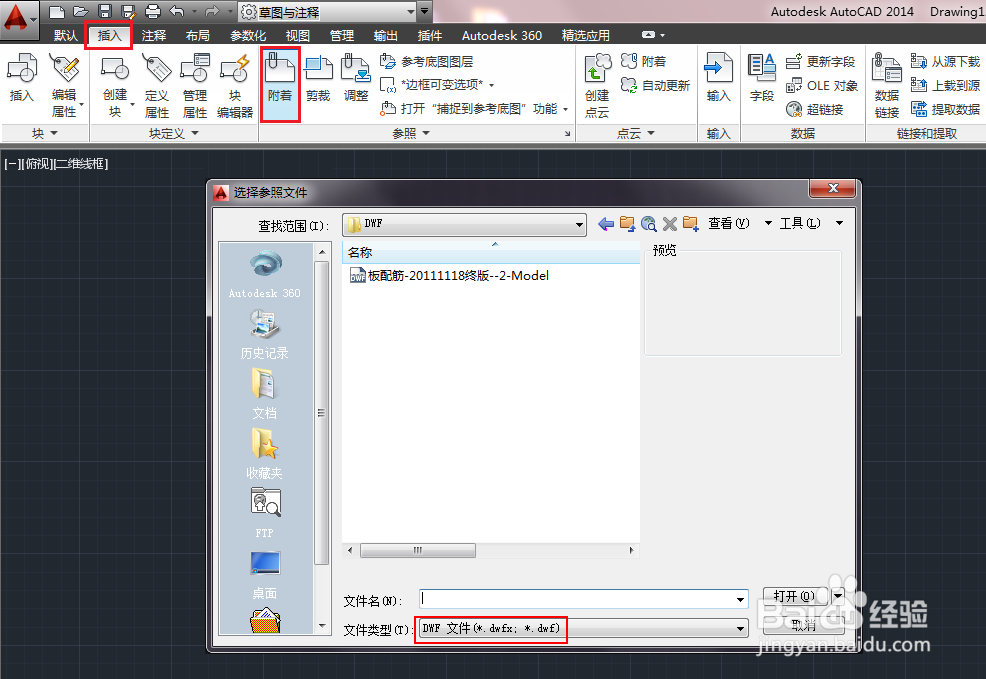
Task: Select FTP in places sidebar
Action: [265, 513]
